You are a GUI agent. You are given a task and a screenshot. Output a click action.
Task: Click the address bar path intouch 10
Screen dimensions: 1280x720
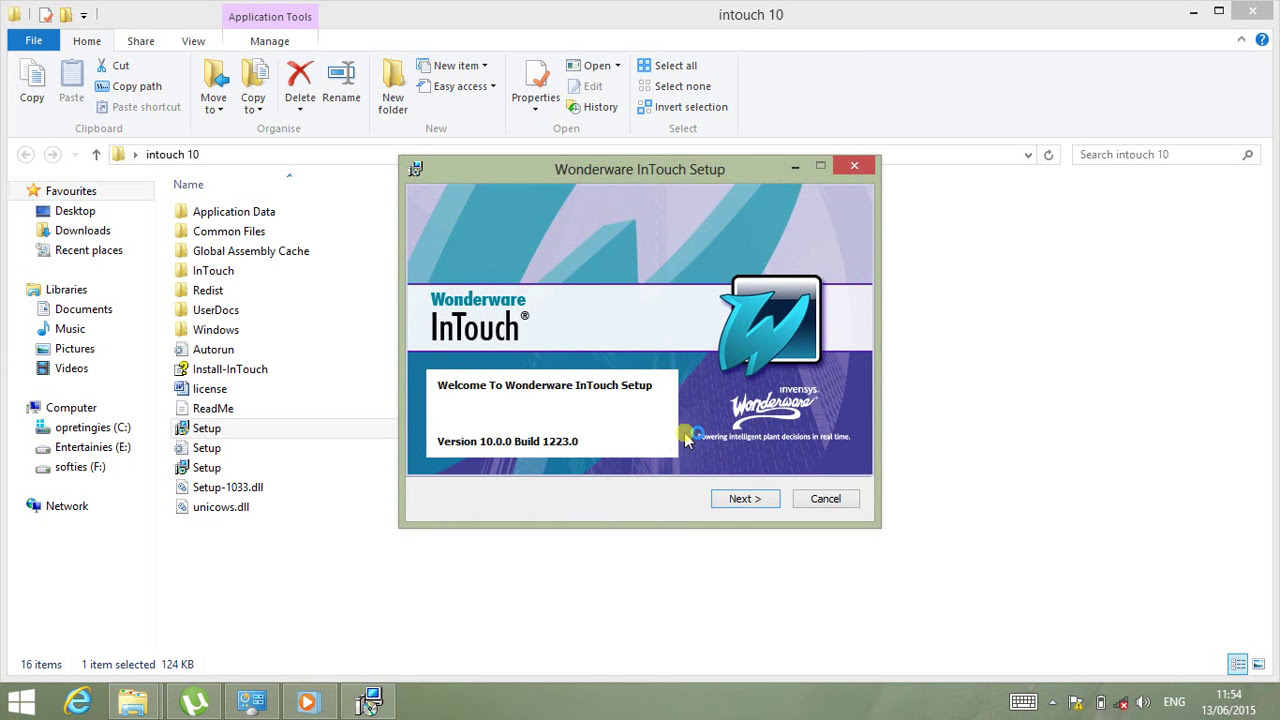tap(172, 155)
